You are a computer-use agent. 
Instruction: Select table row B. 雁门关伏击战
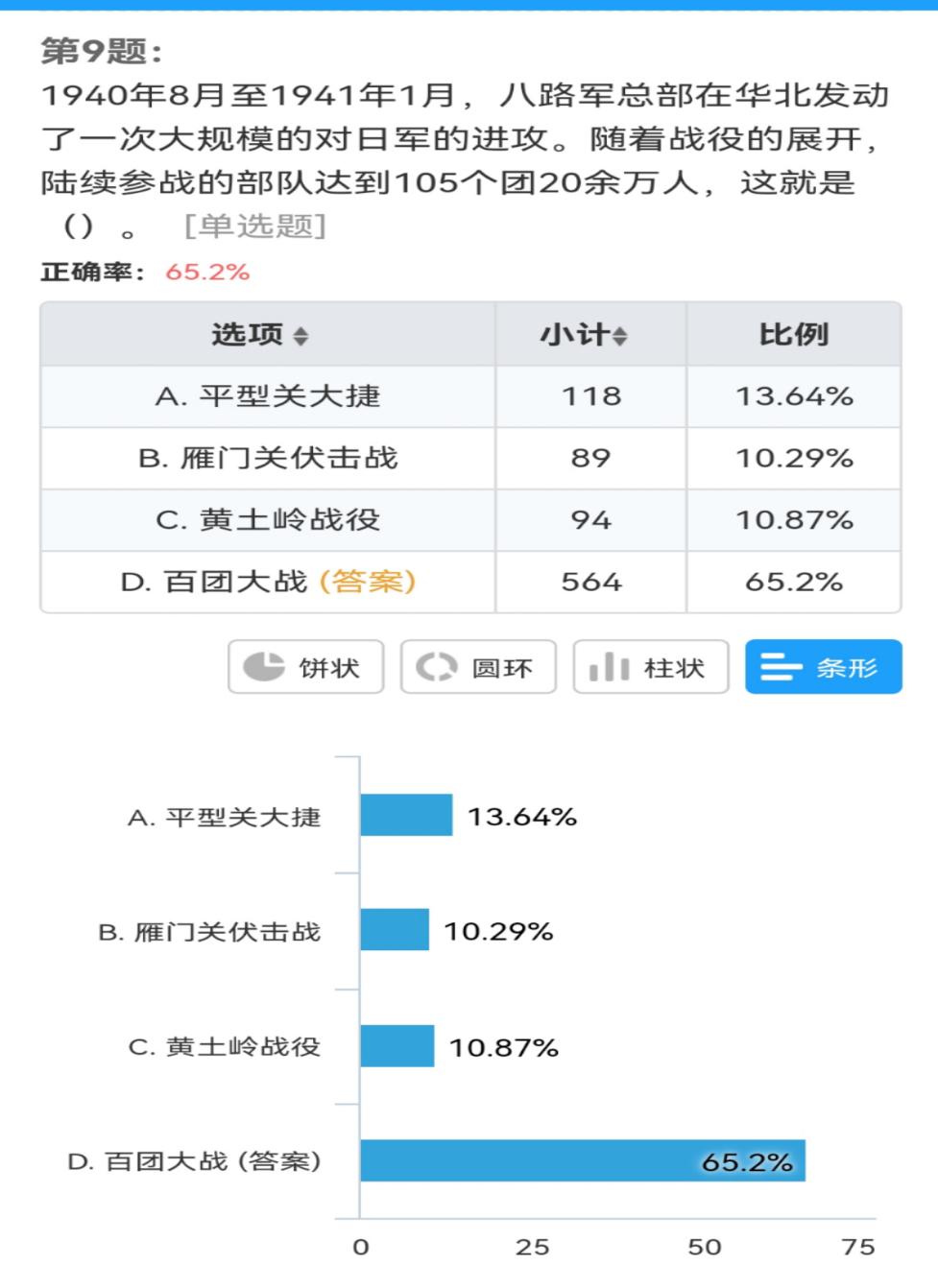268,458
